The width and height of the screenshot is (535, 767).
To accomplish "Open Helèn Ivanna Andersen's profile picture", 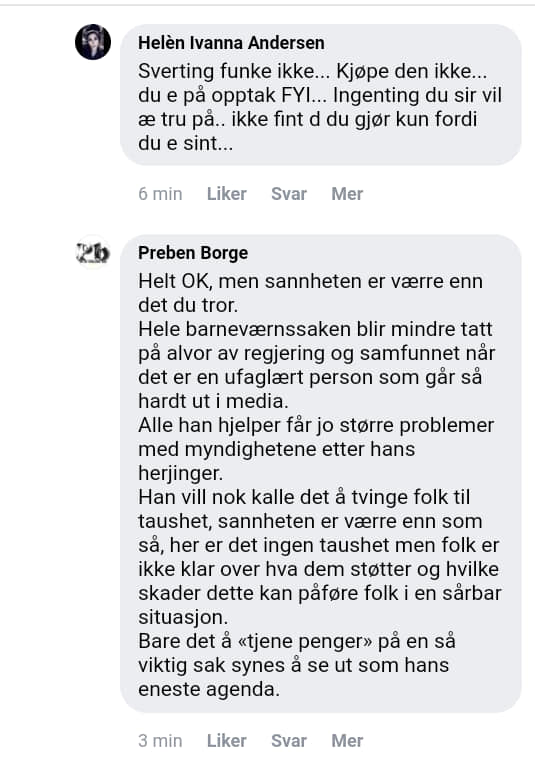I will 93,42.
